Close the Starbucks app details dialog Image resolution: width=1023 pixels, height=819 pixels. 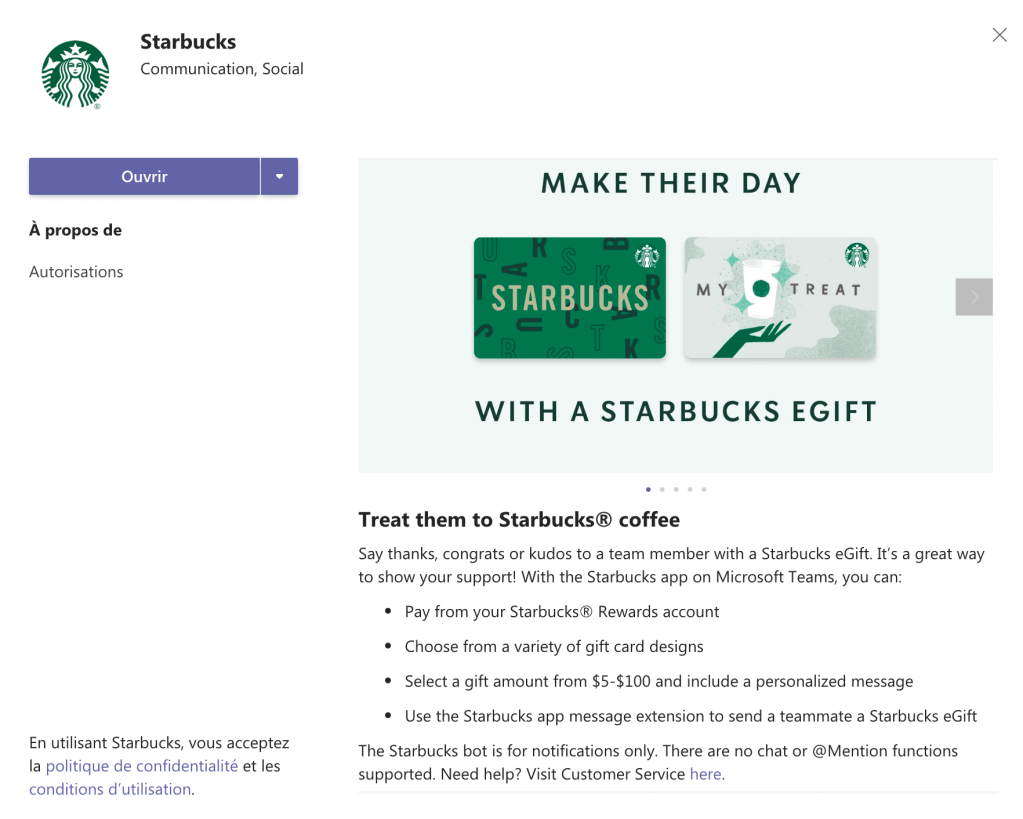999,35
